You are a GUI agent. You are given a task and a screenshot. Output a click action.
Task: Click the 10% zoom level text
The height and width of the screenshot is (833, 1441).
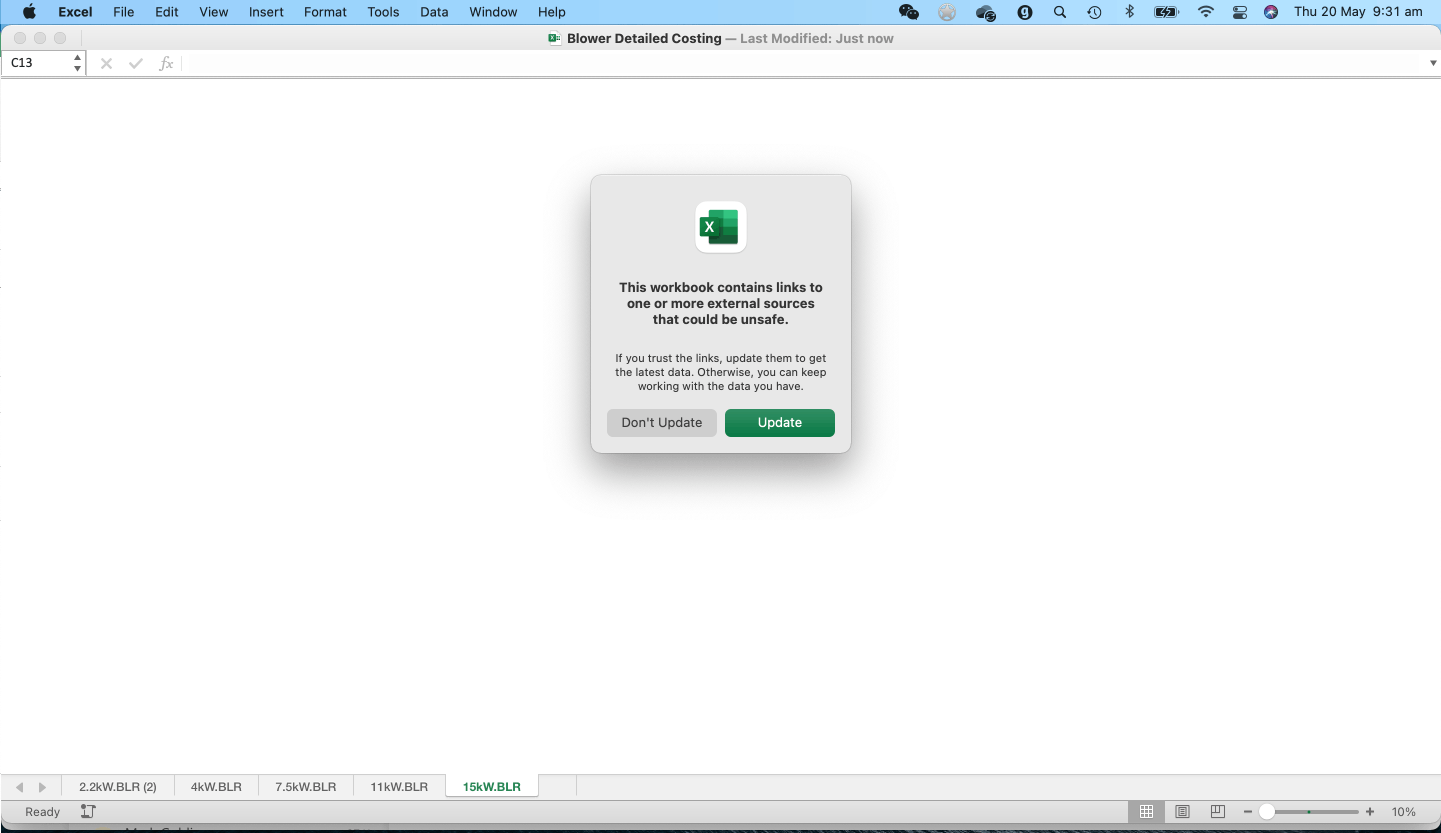coord(1404,812)
